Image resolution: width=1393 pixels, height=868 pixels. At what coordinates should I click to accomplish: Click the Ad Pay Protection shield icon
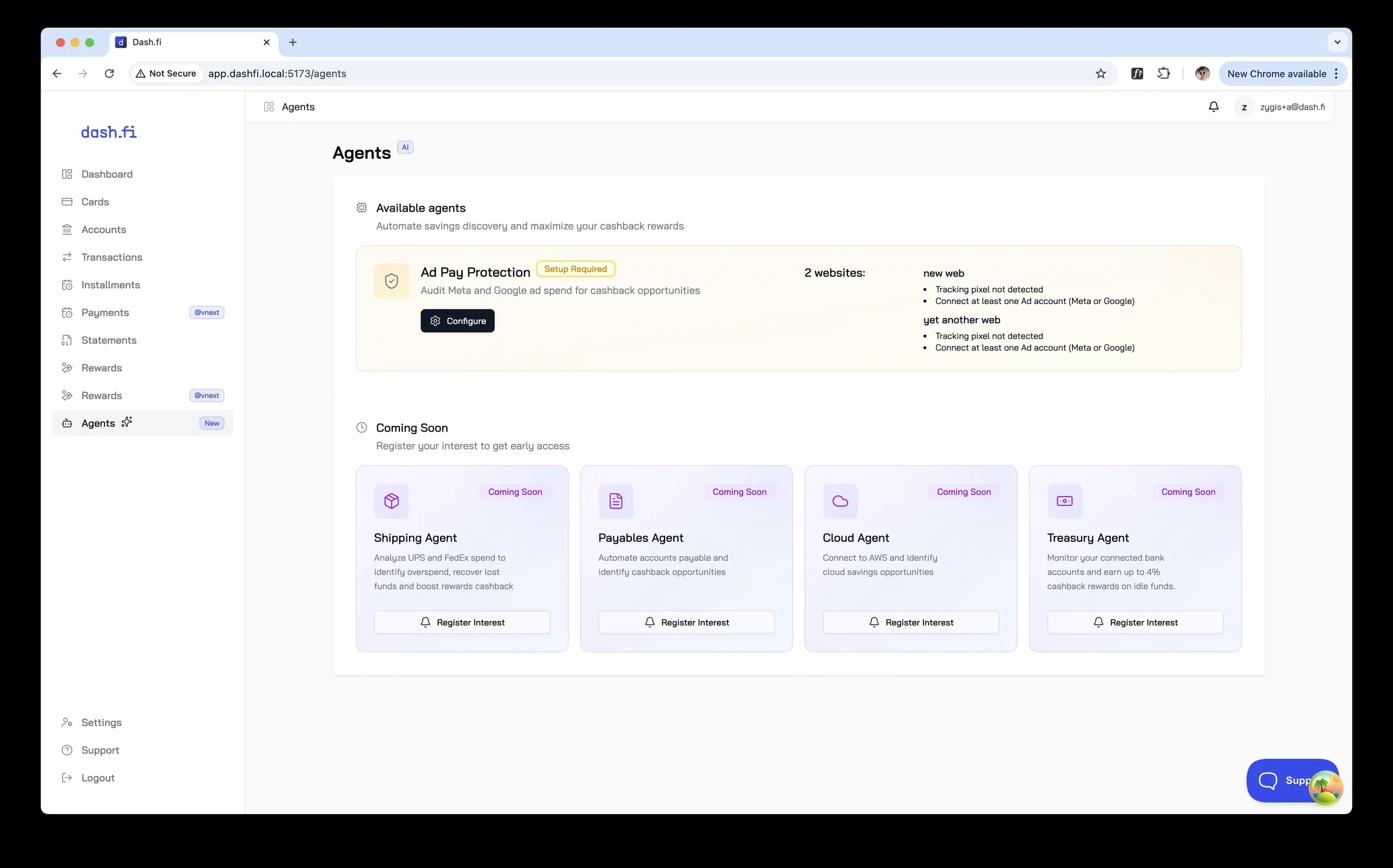(391, 281)
